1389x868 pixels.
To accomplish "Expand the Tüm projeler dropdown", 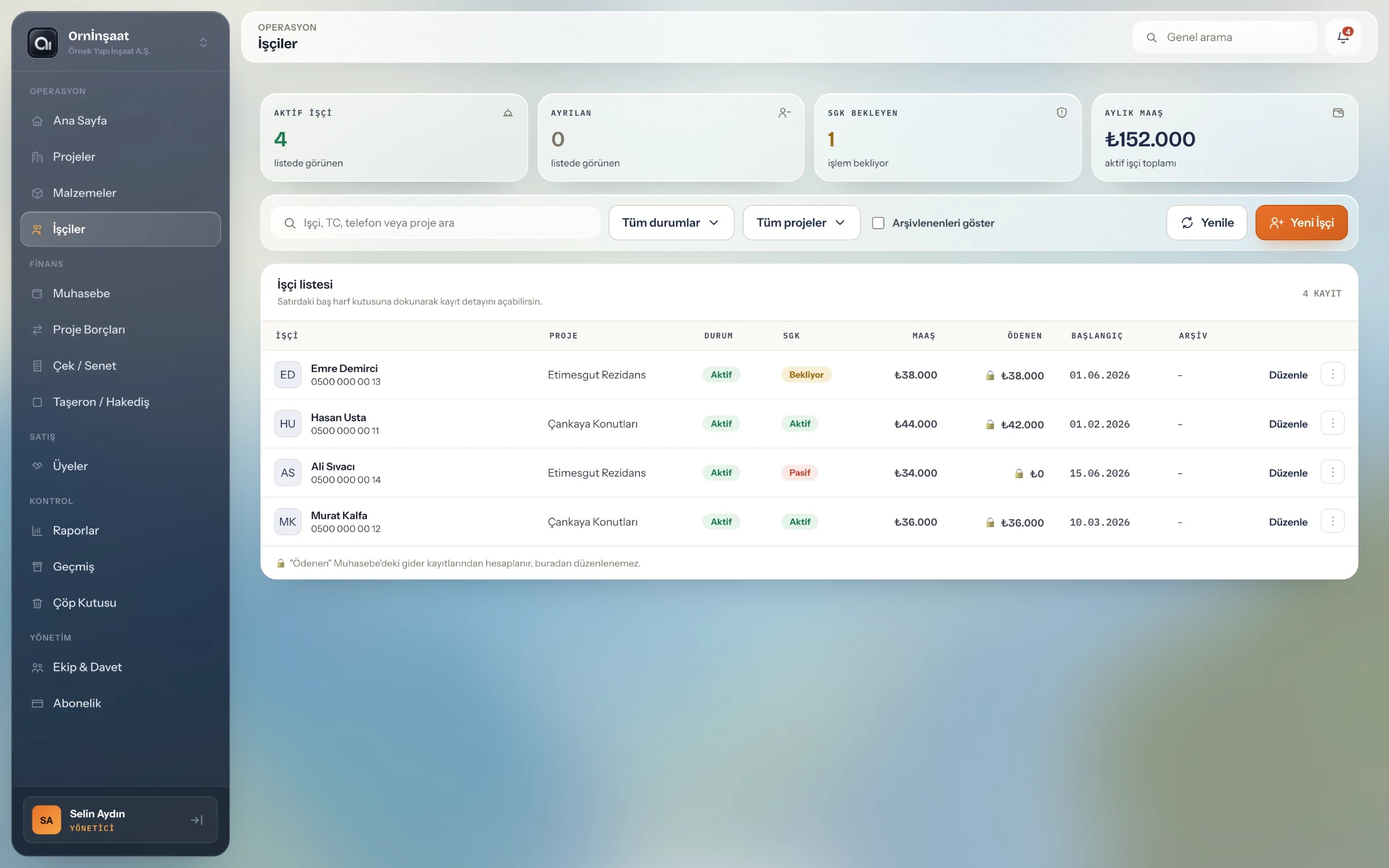I will [802, 223].
